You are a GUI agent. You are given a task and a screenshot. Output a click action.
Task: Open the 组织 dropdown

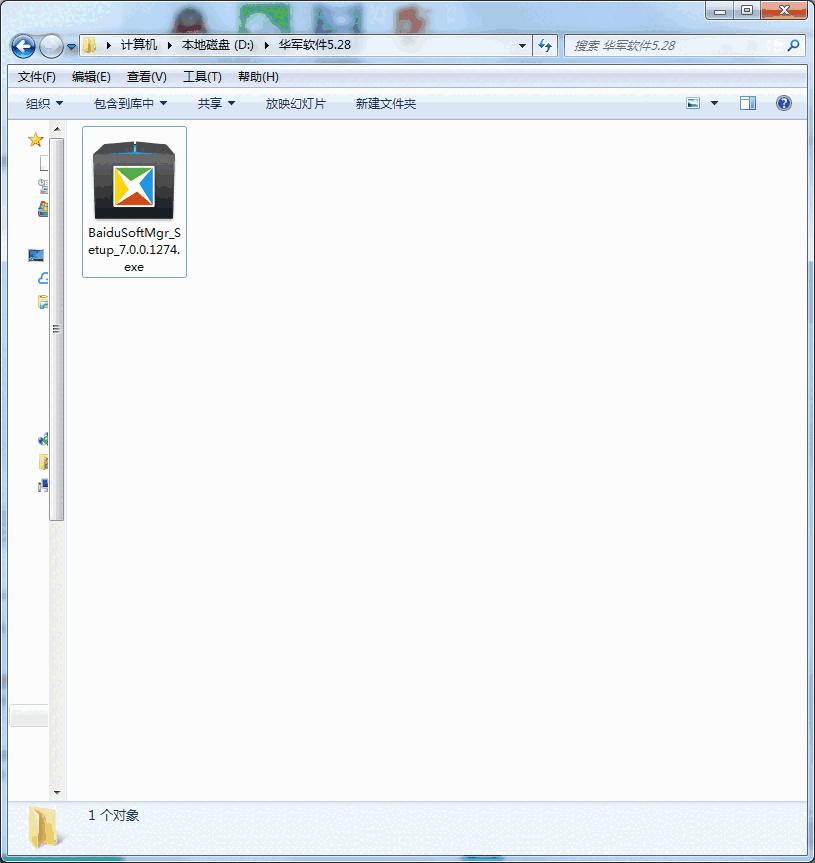tap(44, 103)
